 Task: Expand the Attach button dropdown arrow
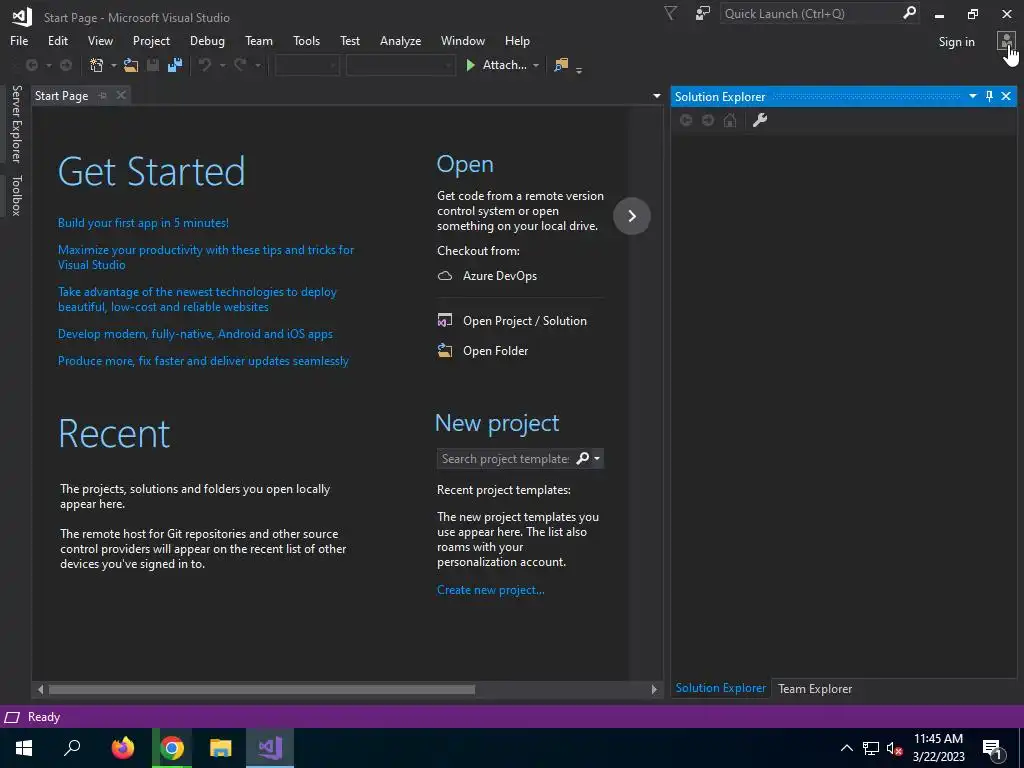[536, 65]
